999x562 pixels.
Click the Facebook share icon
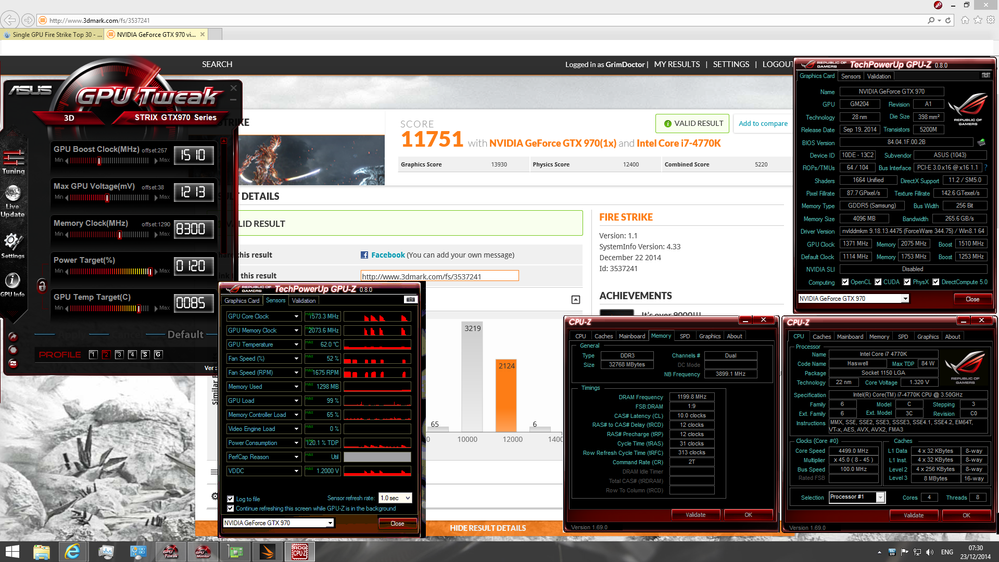pyautogui.click(x=364, y=255)
